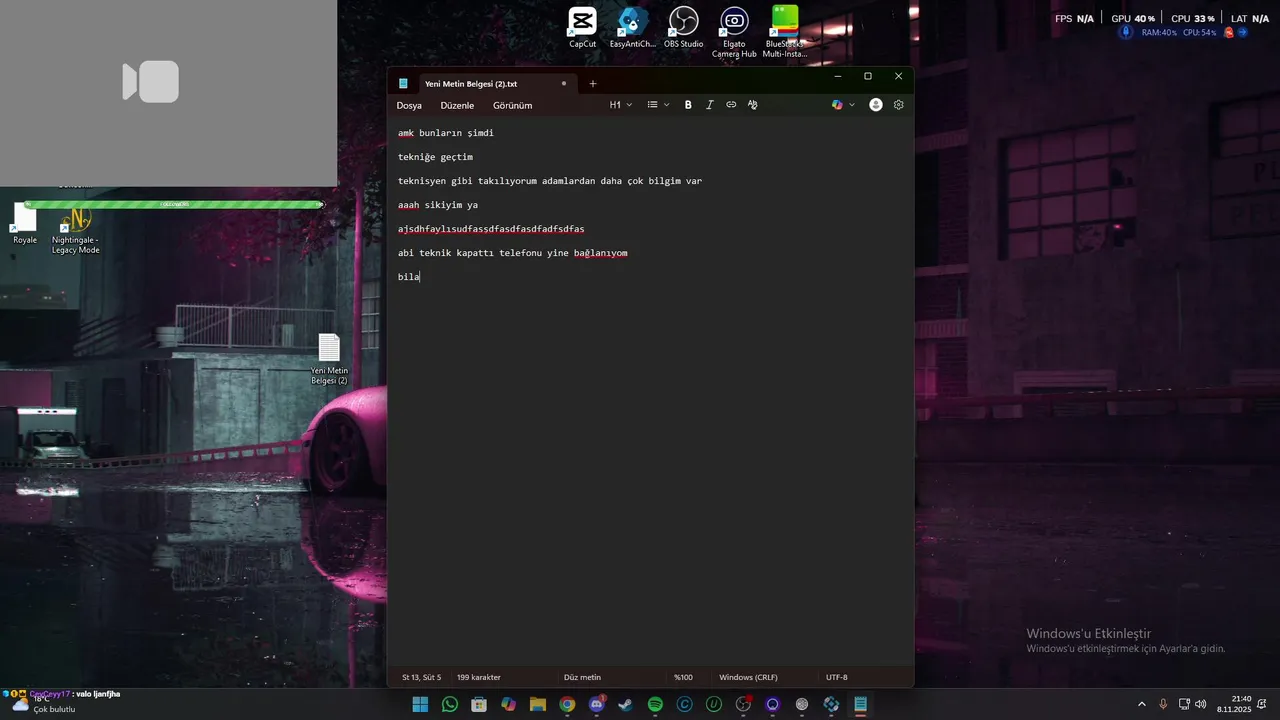Open WhatsApp from the taskbar
1280x720 pixels.
(450, 705)
